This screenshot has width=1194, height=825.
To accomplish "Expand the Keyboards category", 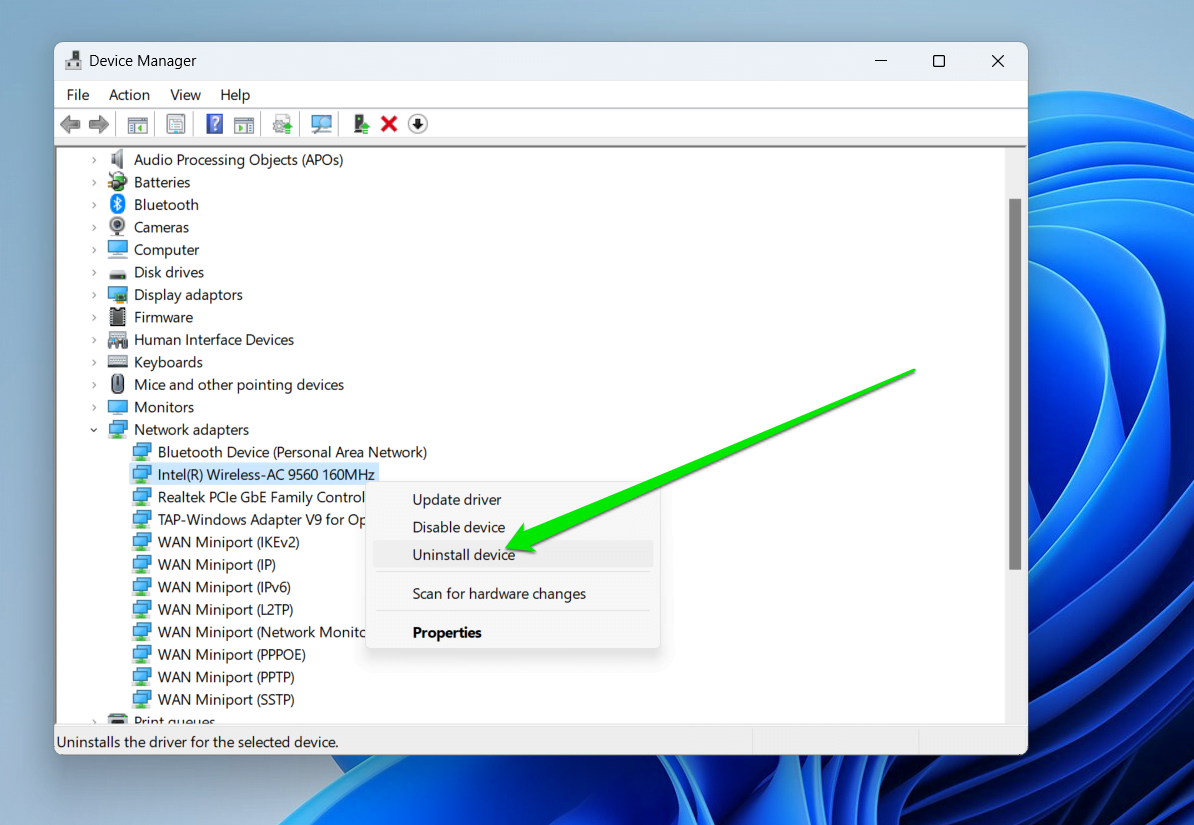I will [95, 363].
